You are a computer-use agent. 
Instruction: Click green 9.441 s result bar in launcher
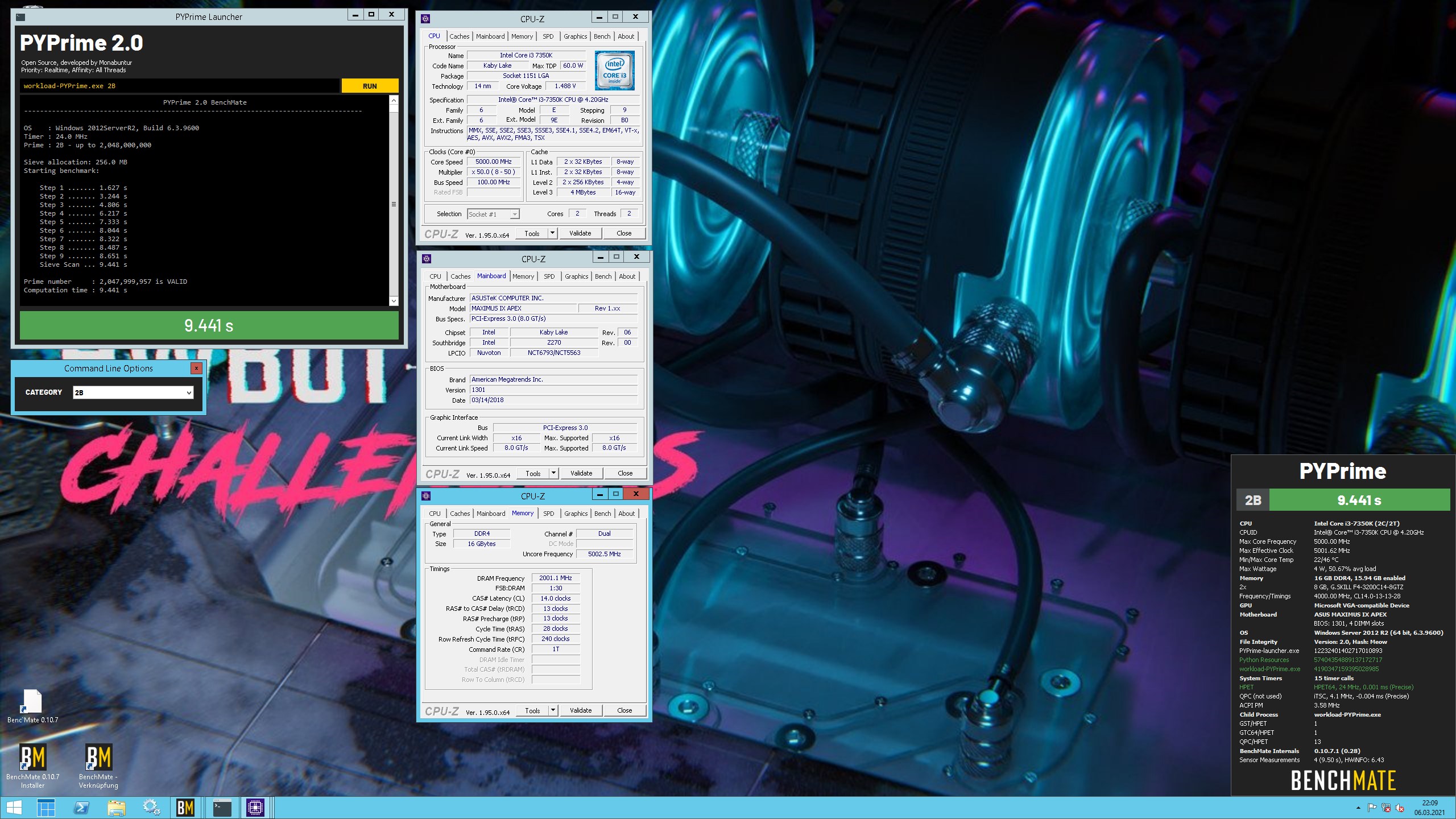pyautogui.click(x=209, y=325)
